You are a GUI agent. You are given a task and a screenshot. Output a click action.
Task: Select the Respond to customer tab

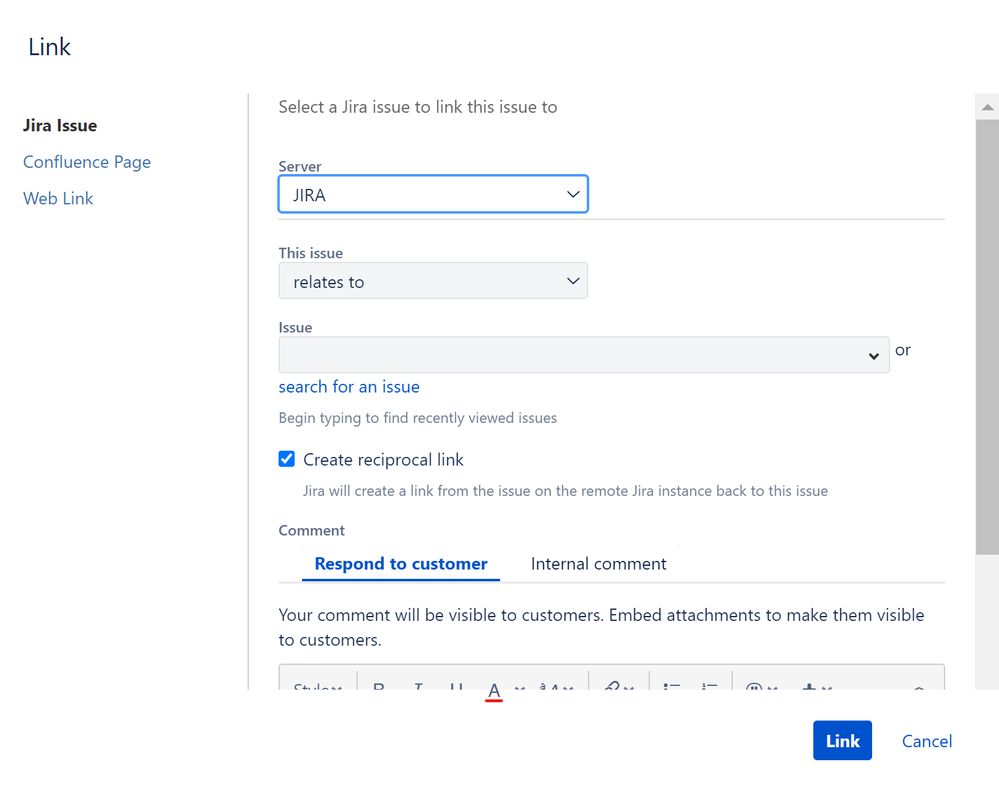pos(401,564)
